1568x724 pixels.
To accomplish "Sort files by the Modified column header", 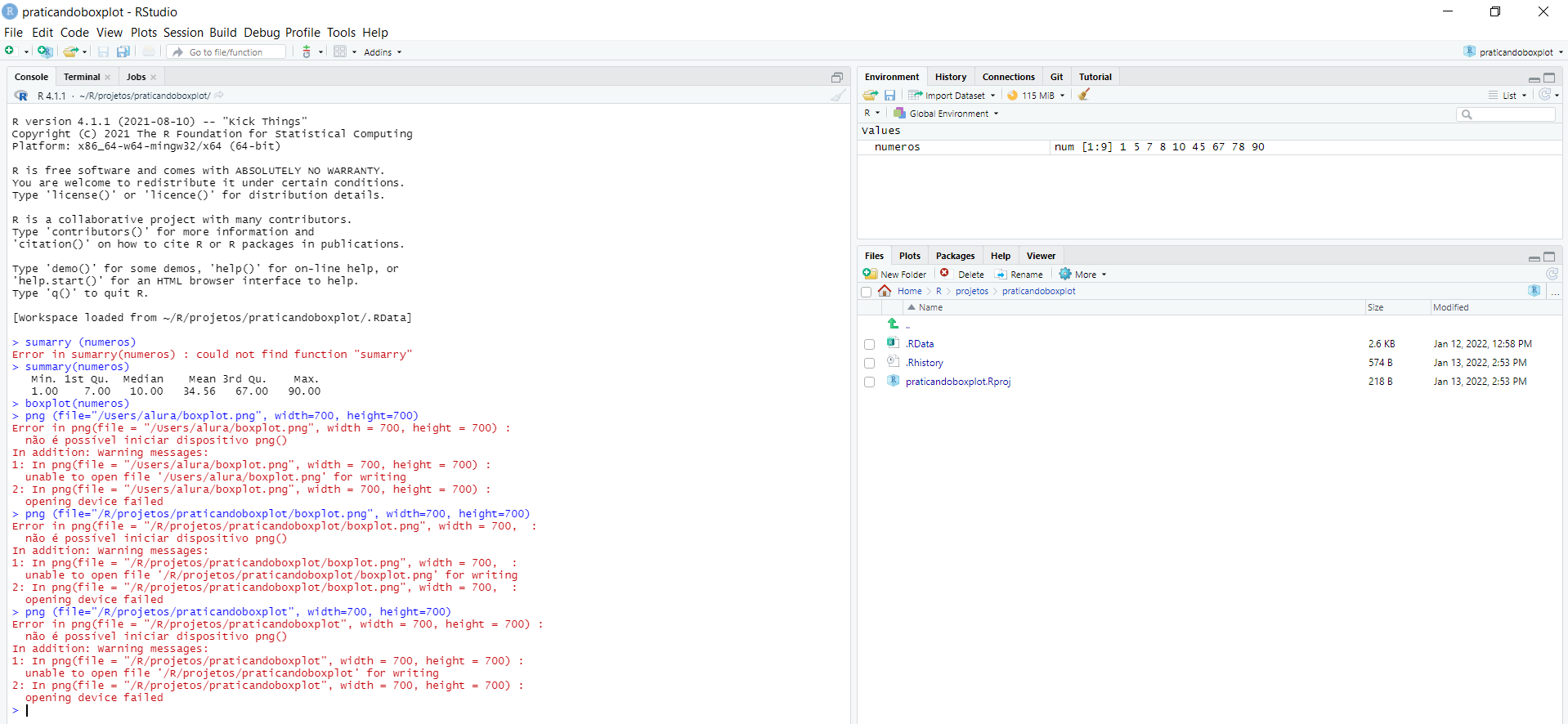I will click(x=1451, y=307).
